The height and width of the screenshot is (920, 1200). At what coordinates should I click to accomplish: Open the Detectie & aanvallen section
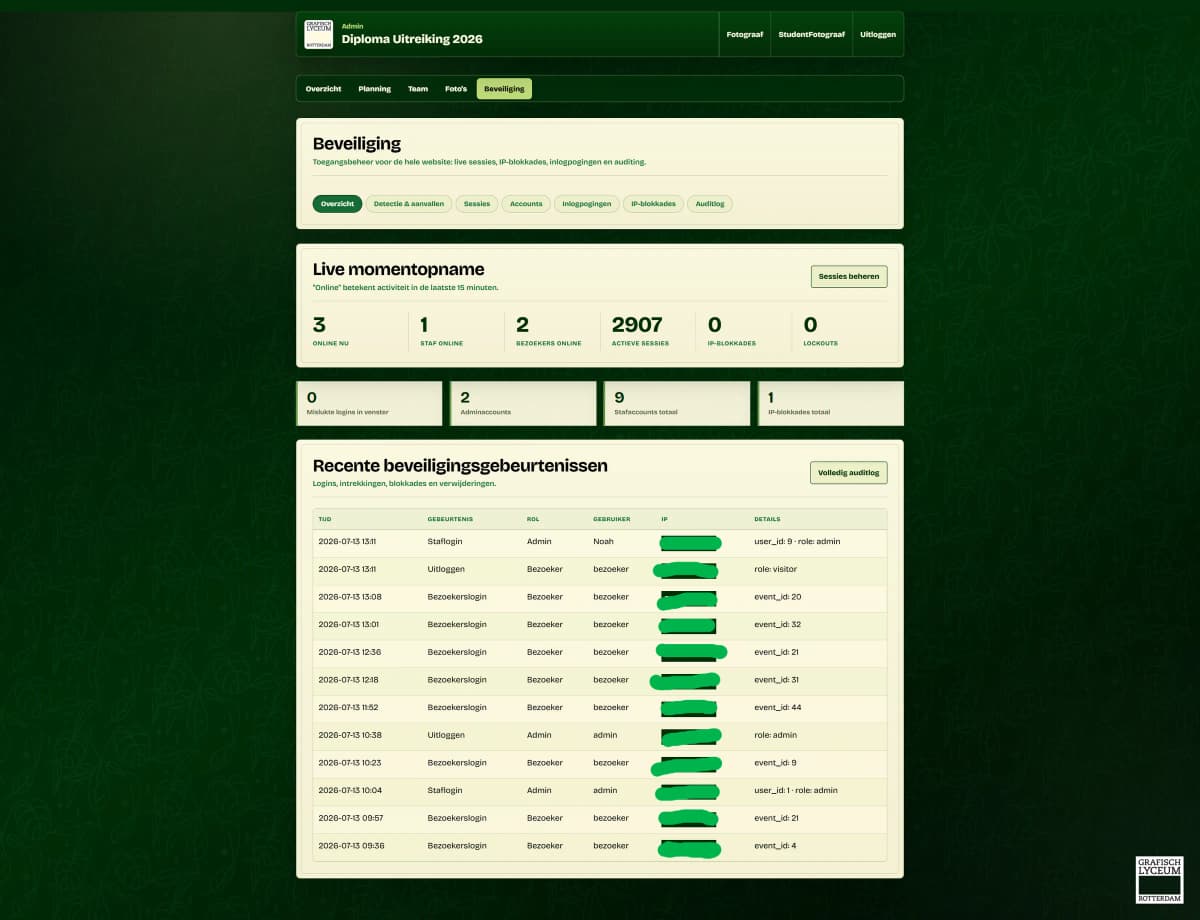tap(409, 204)
